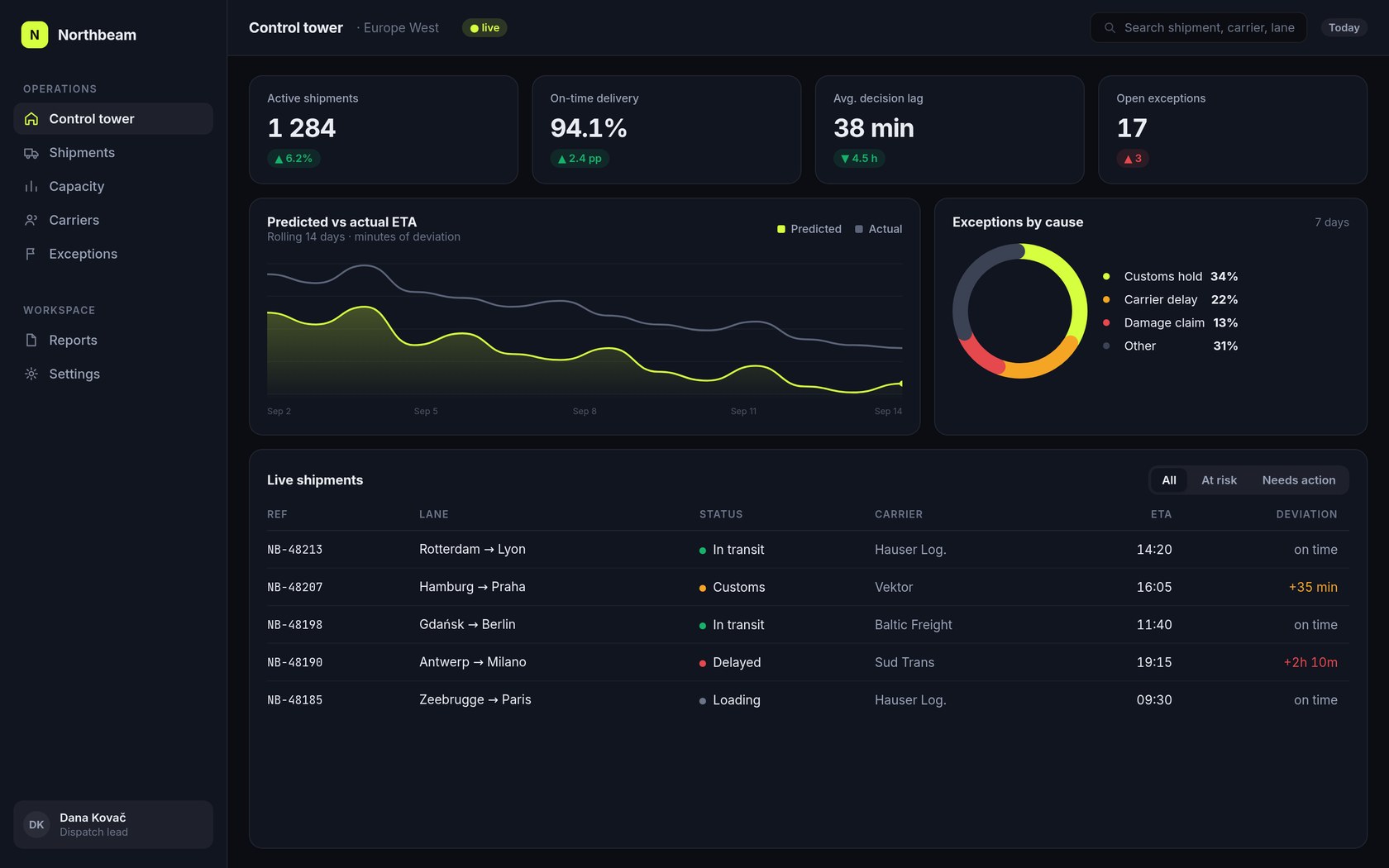Click the Reports document icon

pos(31,341)
